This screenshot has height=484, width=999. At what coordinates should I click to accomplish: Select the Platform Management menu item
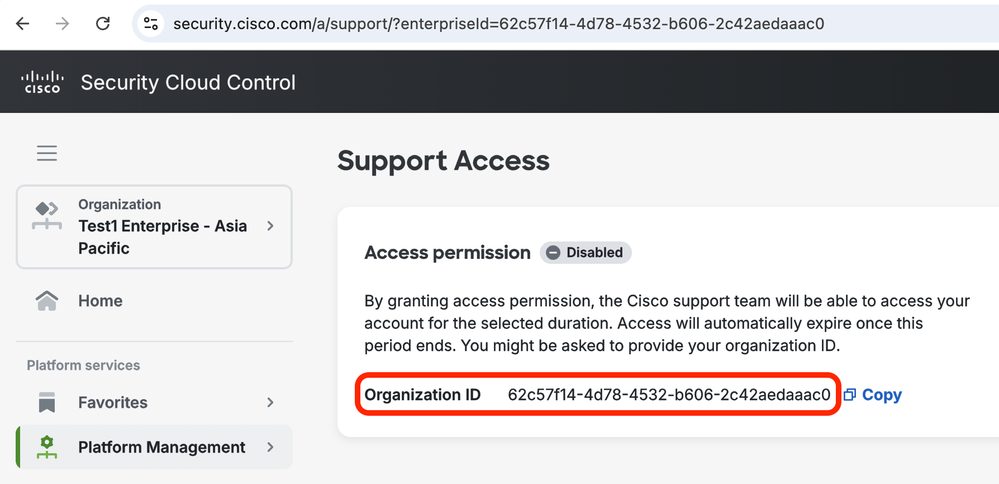point(154,447)
